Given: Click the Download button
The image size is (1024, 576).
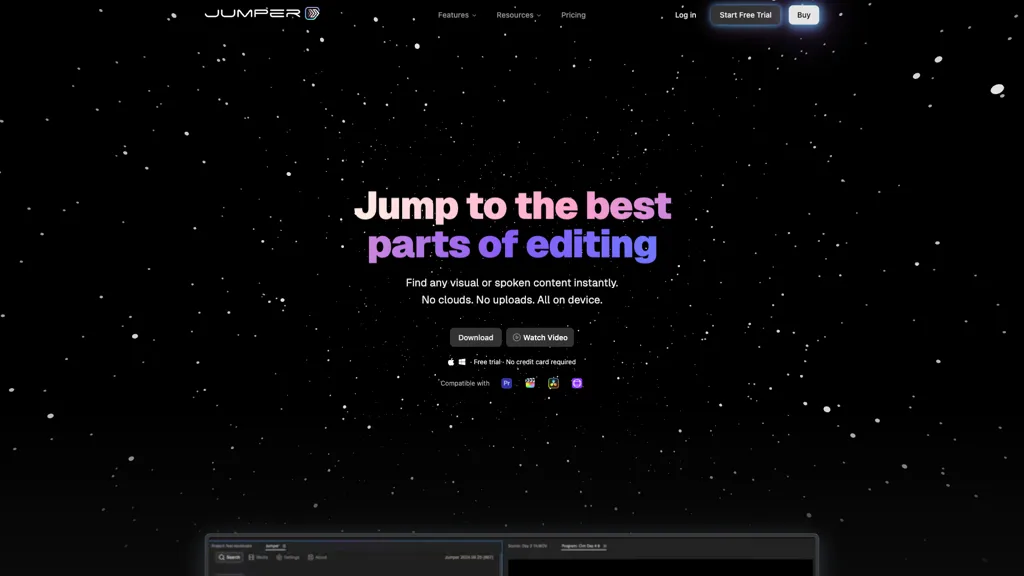Looking at the screenshot, I should tap(475, 338).
